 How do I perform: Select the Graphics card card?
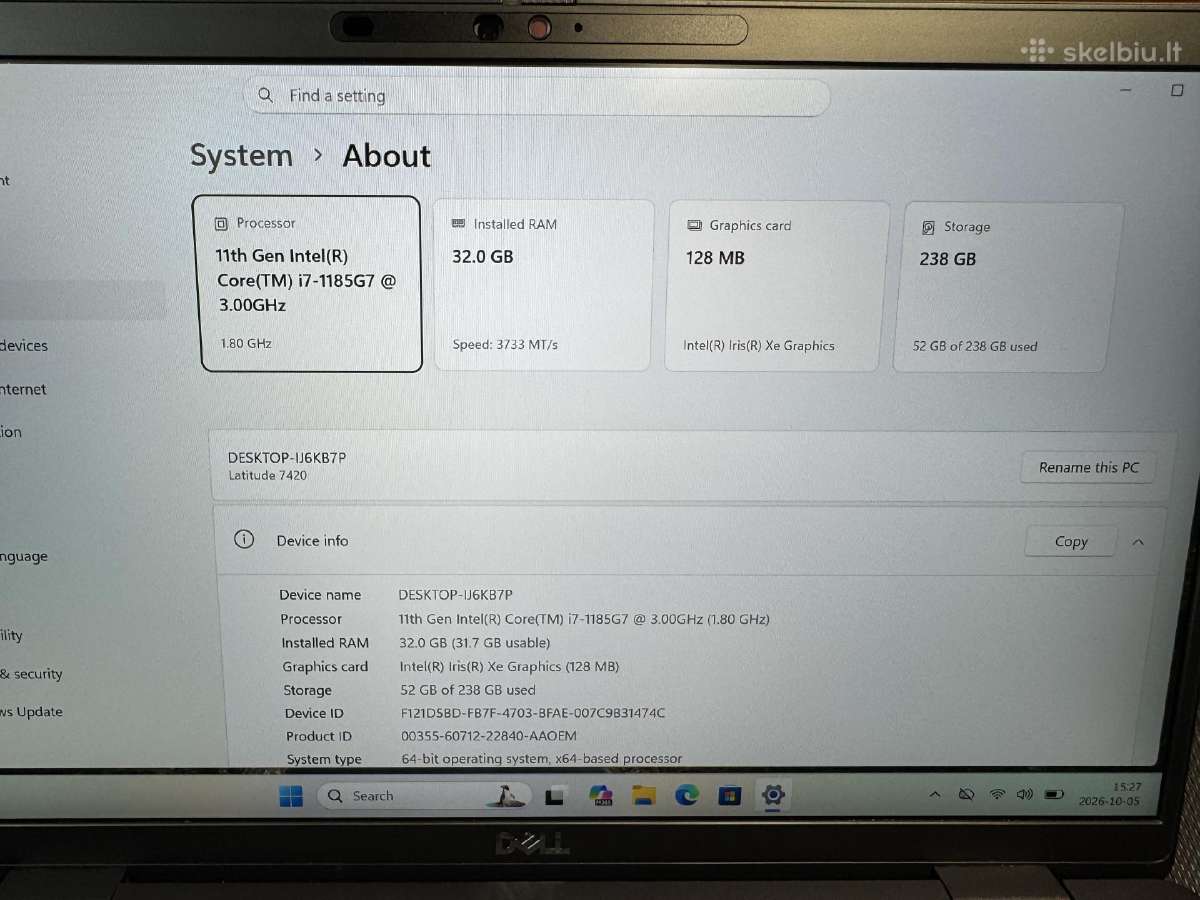777,286
